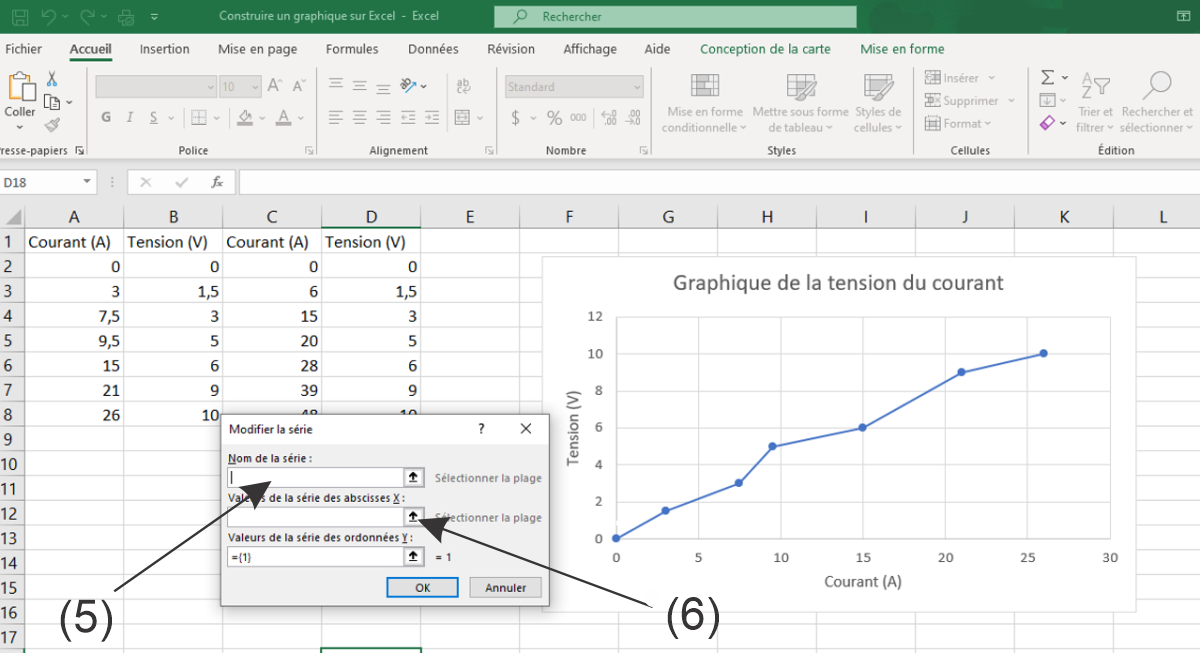Open the font size dropdown
Viewport: 1200px width, 653px height.
[256, 87]
